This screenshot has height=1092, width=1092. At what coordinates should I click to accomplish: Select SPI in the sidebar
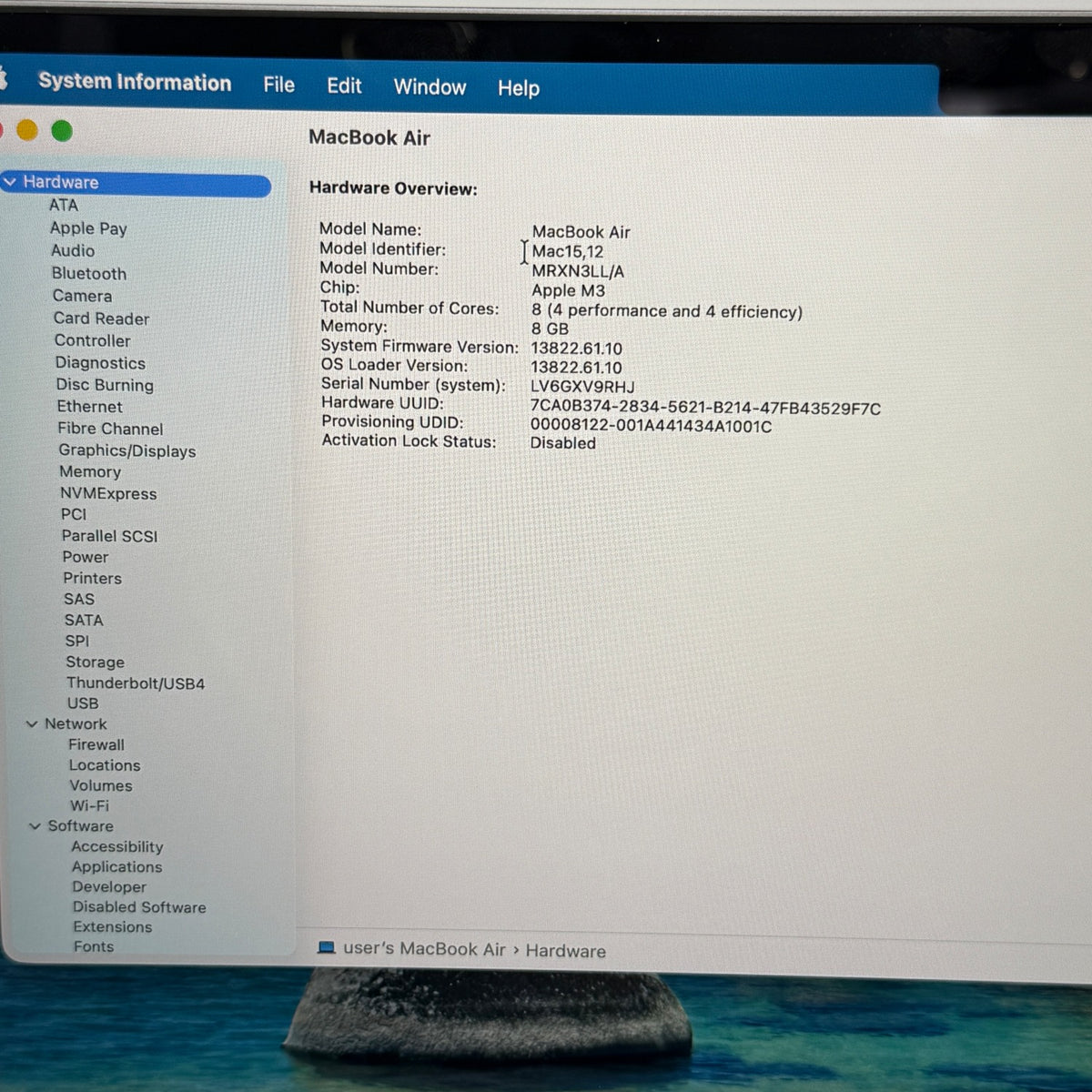[x=77, y=641]
